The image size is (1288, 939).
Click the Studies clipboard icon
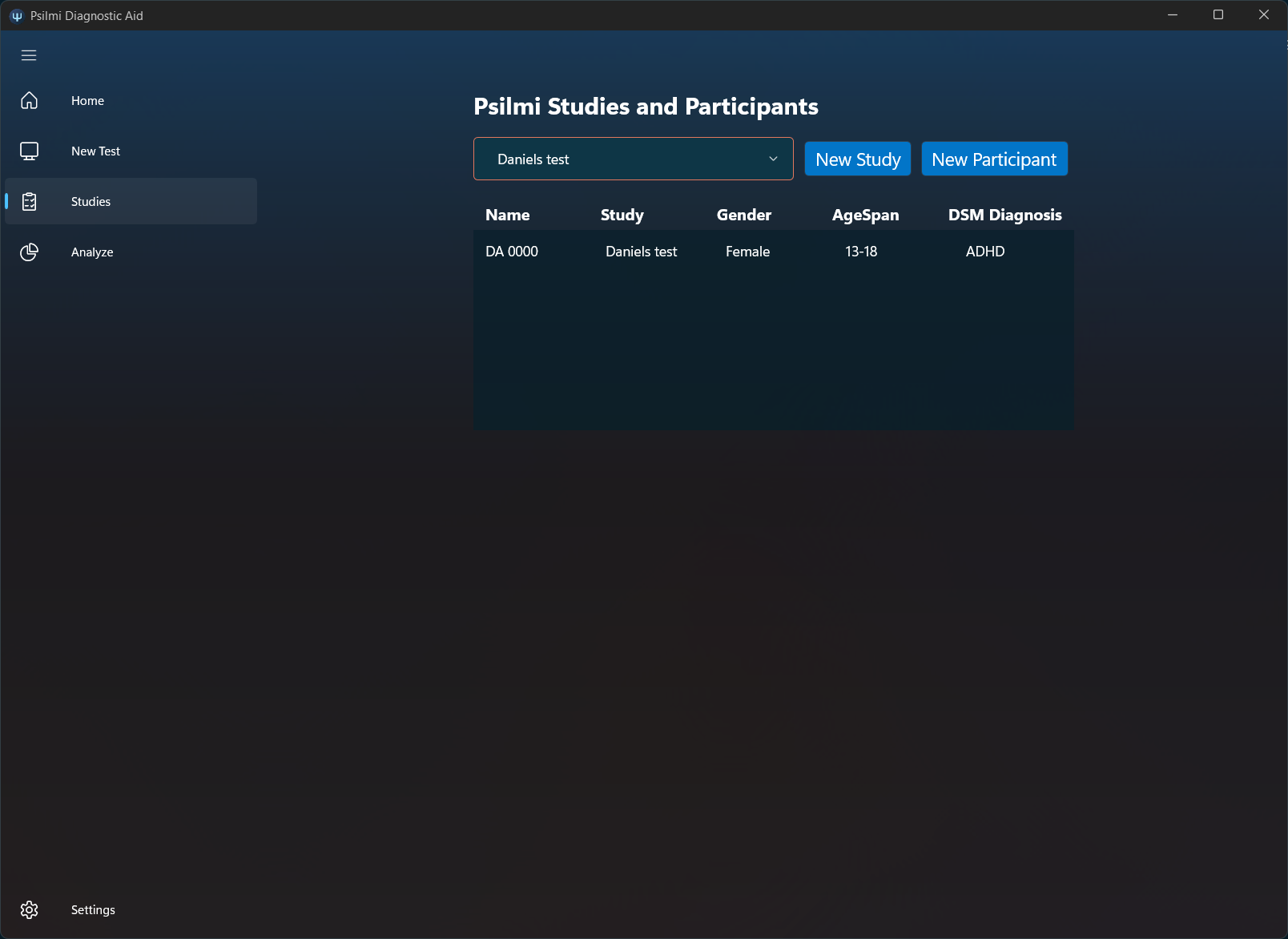coord(30,202)
